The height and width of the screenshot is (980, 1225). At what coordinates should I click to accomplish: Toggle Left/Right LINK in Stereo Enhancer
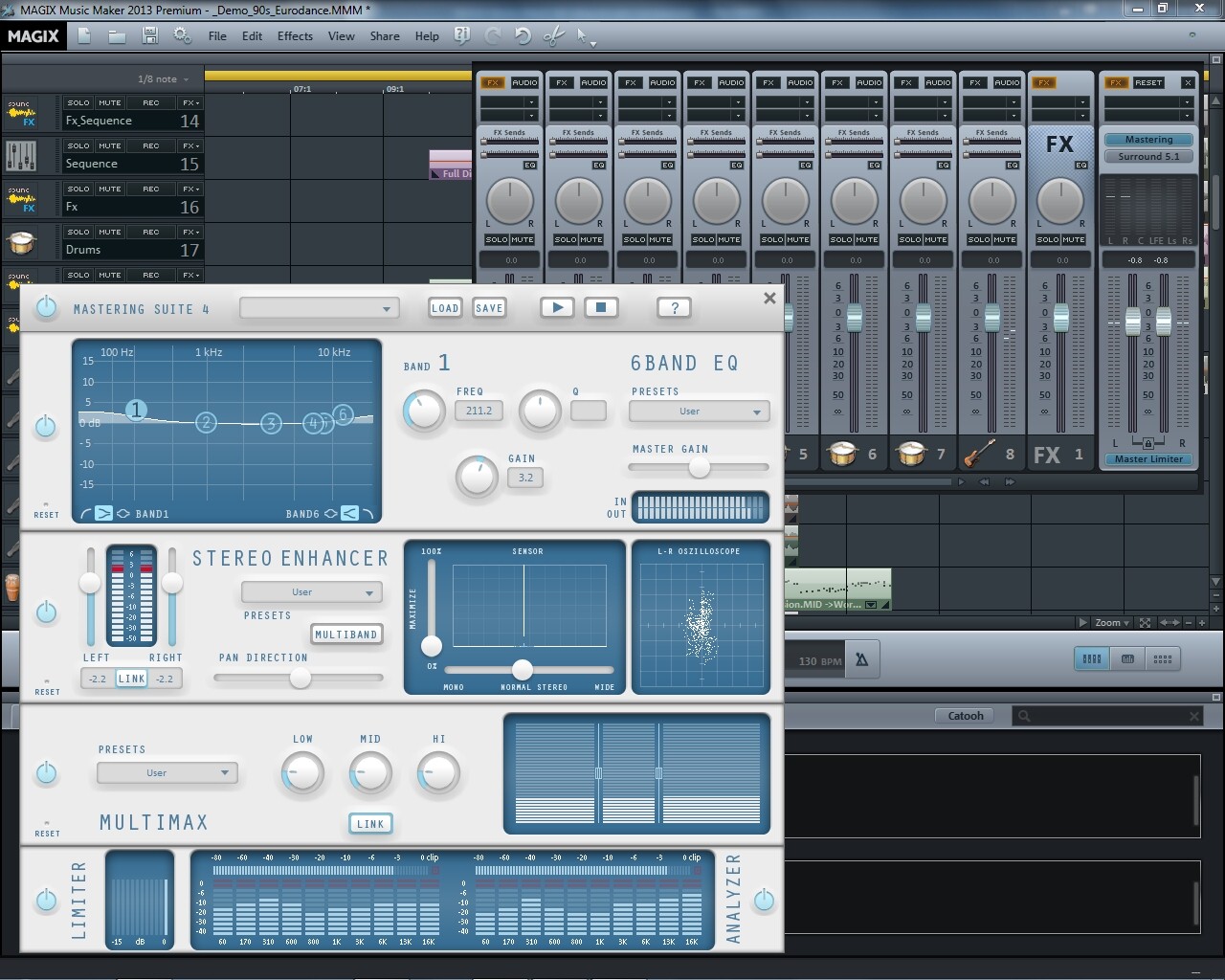[x=131, y=679]
